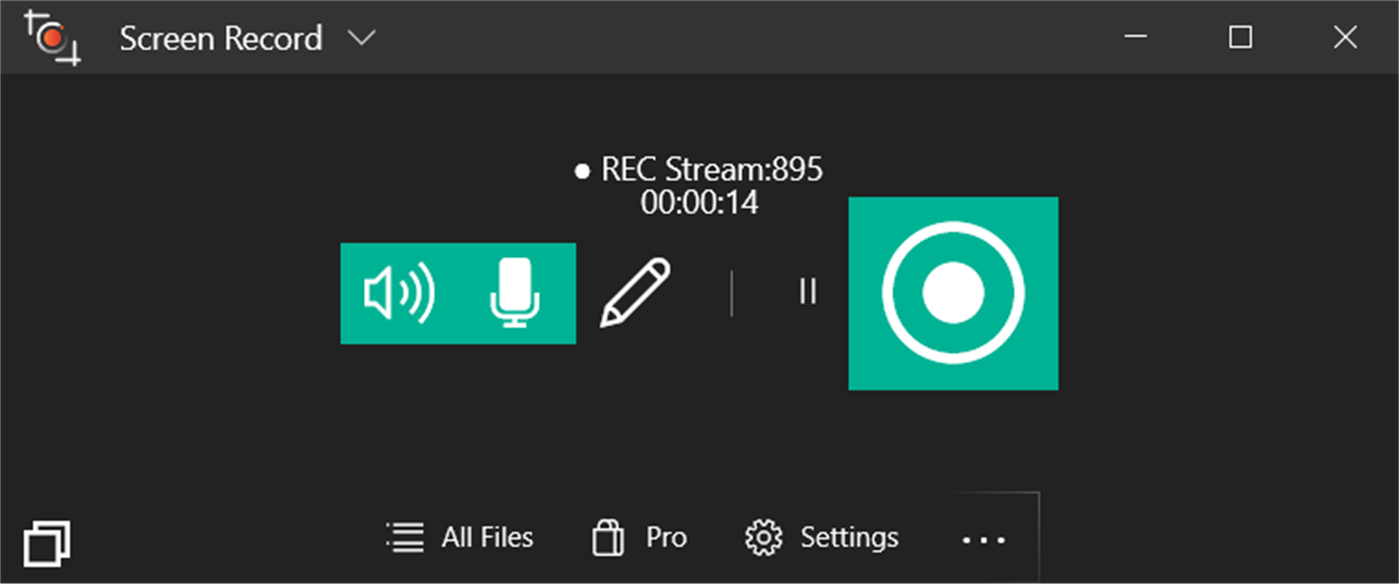This screenshot has height=584, width=1399.
Task: Click the app logo in the title bar
Action: click(x=52, y=36)
